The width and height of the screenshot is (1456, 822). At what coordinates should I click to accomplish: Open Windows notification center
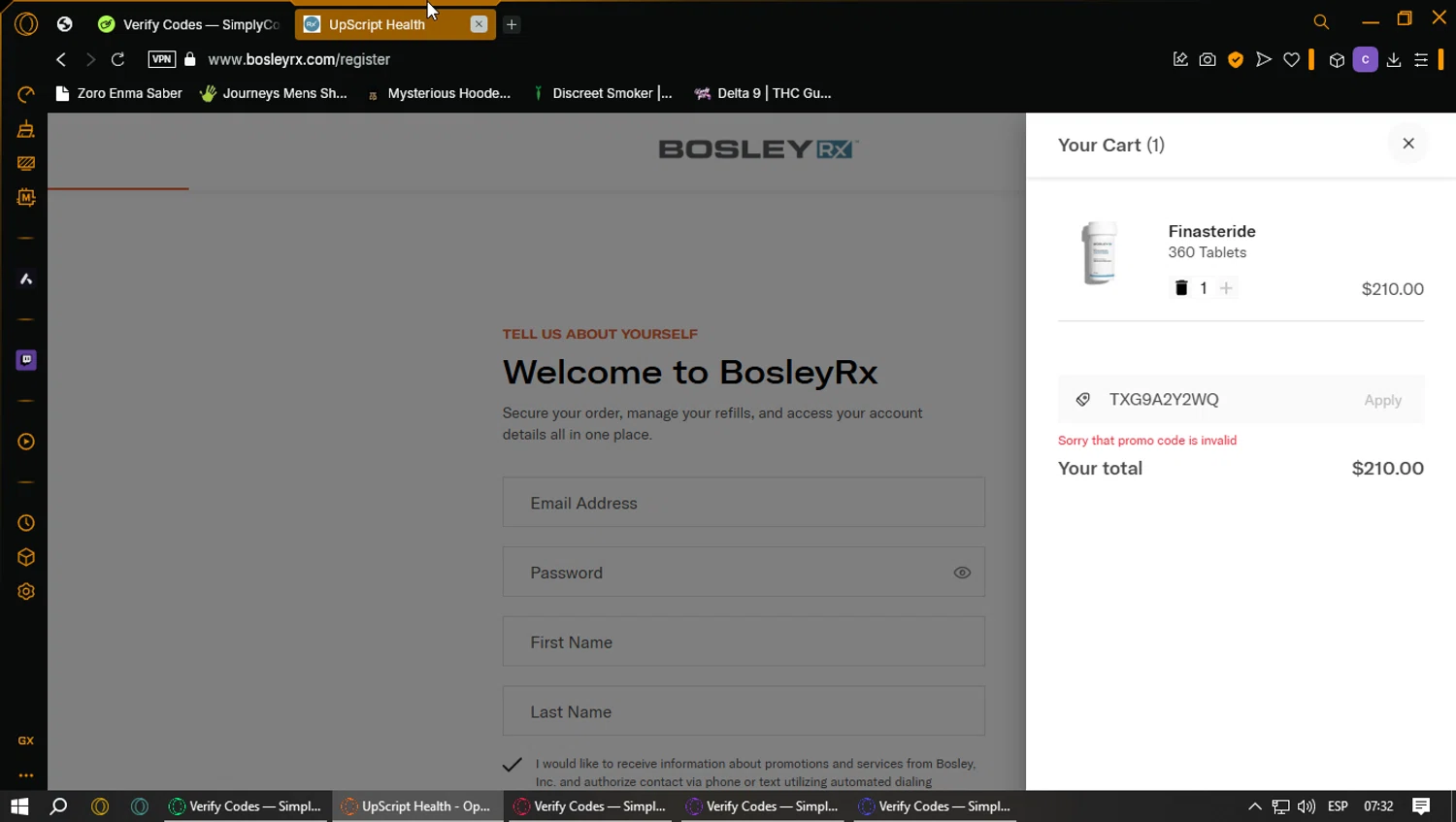[1421, 806]
